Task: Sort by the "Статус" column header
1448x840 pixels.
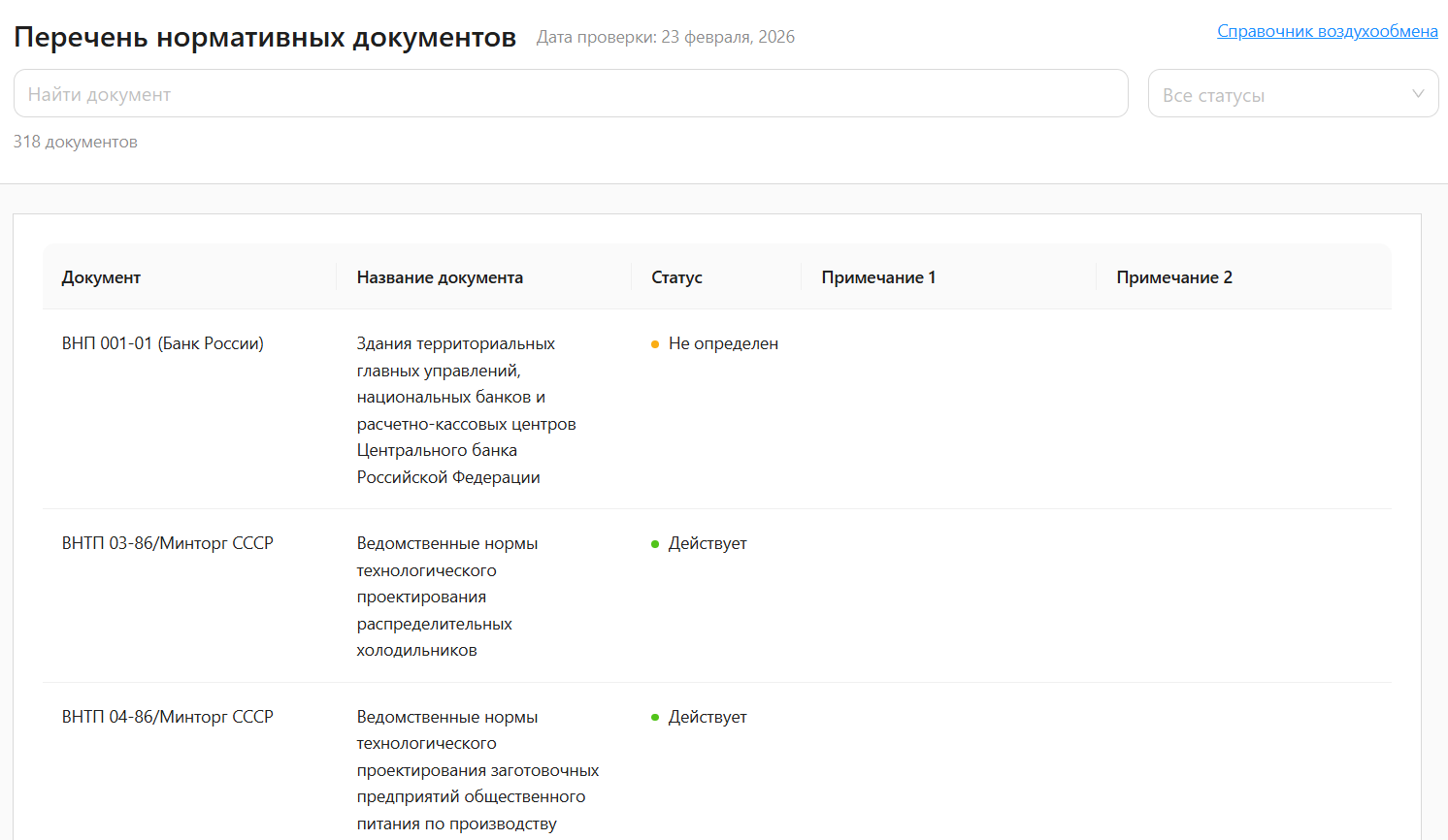Action: point(675,276)
